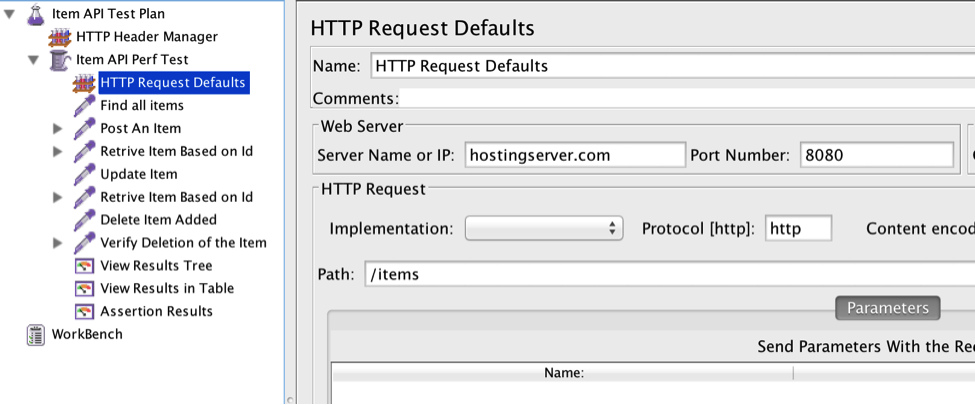975x405 pixels.
Task: Click the View Results Tree listener icon
Action: (x=84, y=266)
